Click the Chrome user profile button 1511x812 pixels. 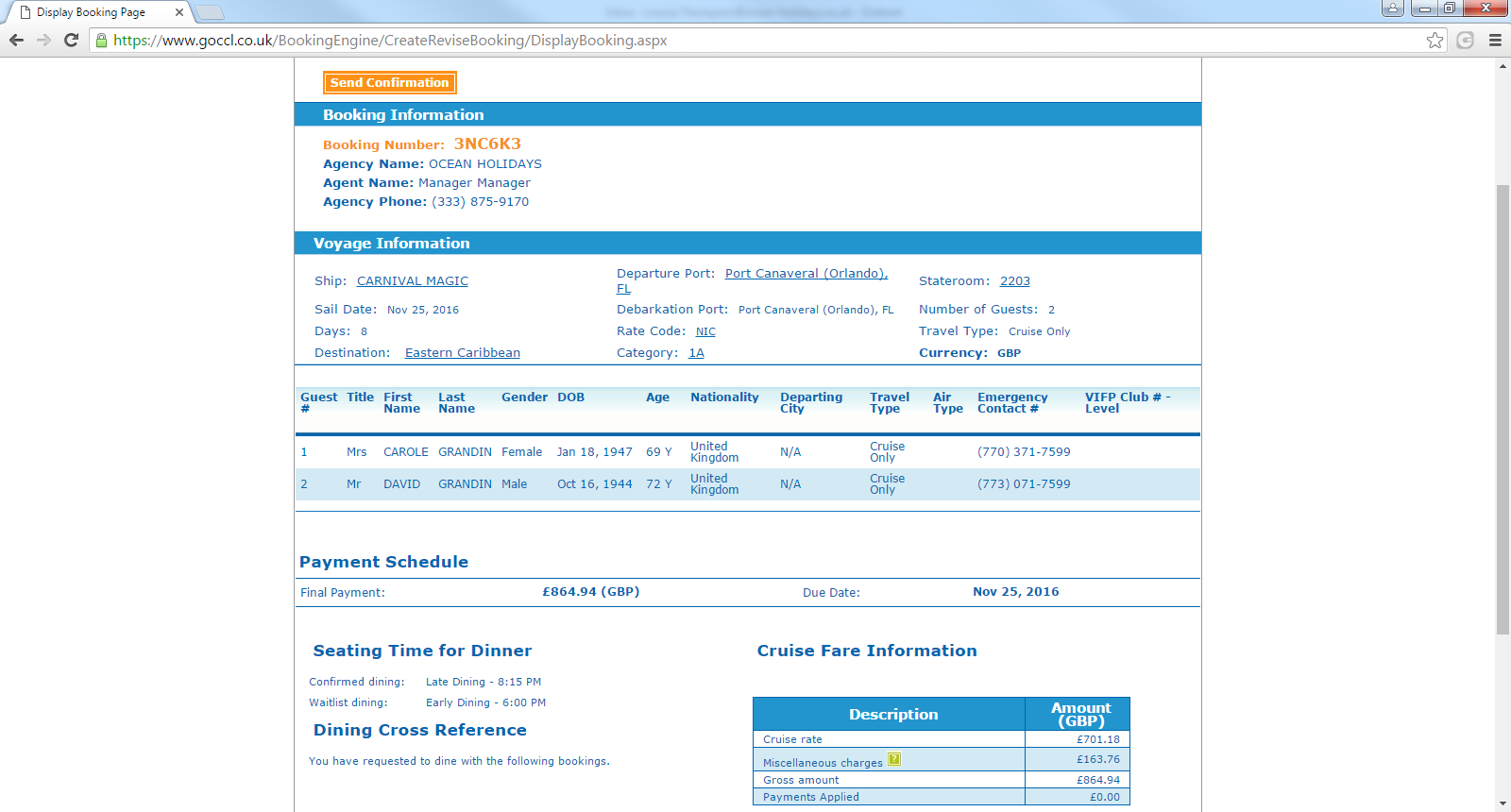tap(1392, 8)
